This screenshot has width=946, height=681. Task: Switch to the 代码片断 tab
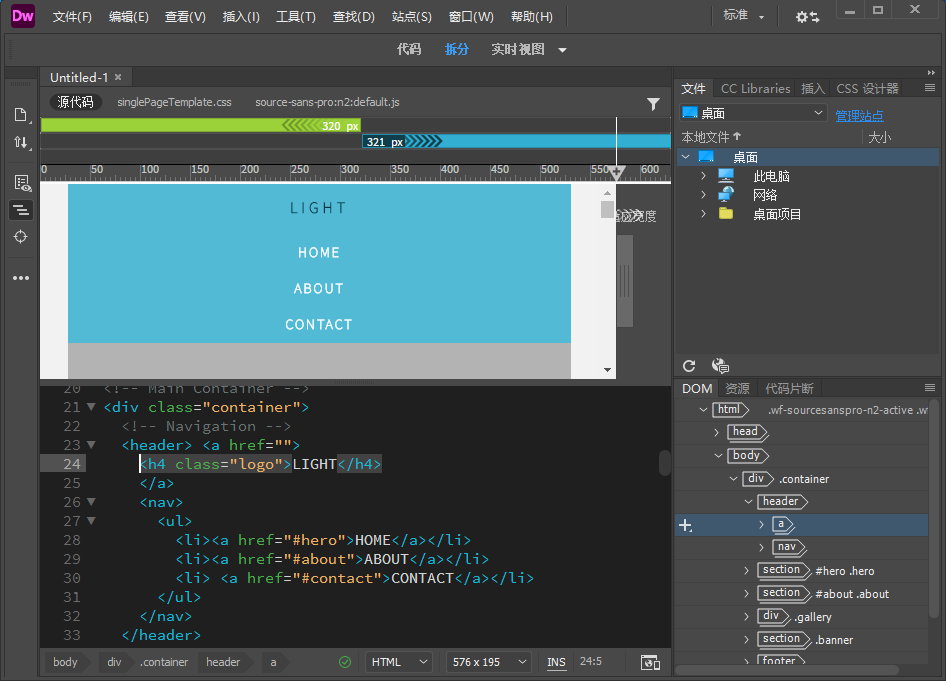point(789,388)
